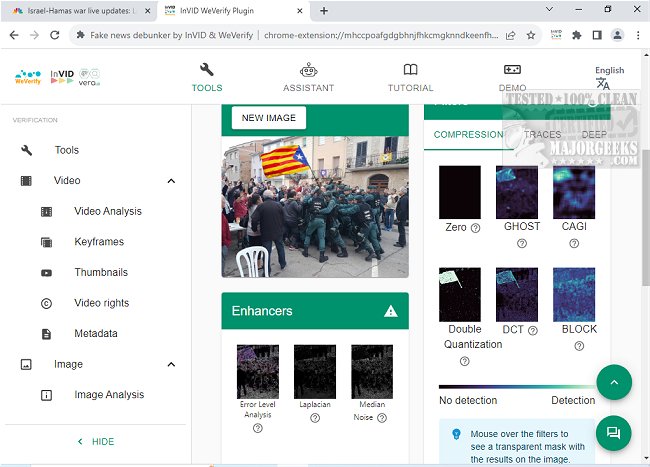Viewport: 650px width, 467px height.
Task: Close the Israel-Hamas war browser tab
Action: [147, 11]
